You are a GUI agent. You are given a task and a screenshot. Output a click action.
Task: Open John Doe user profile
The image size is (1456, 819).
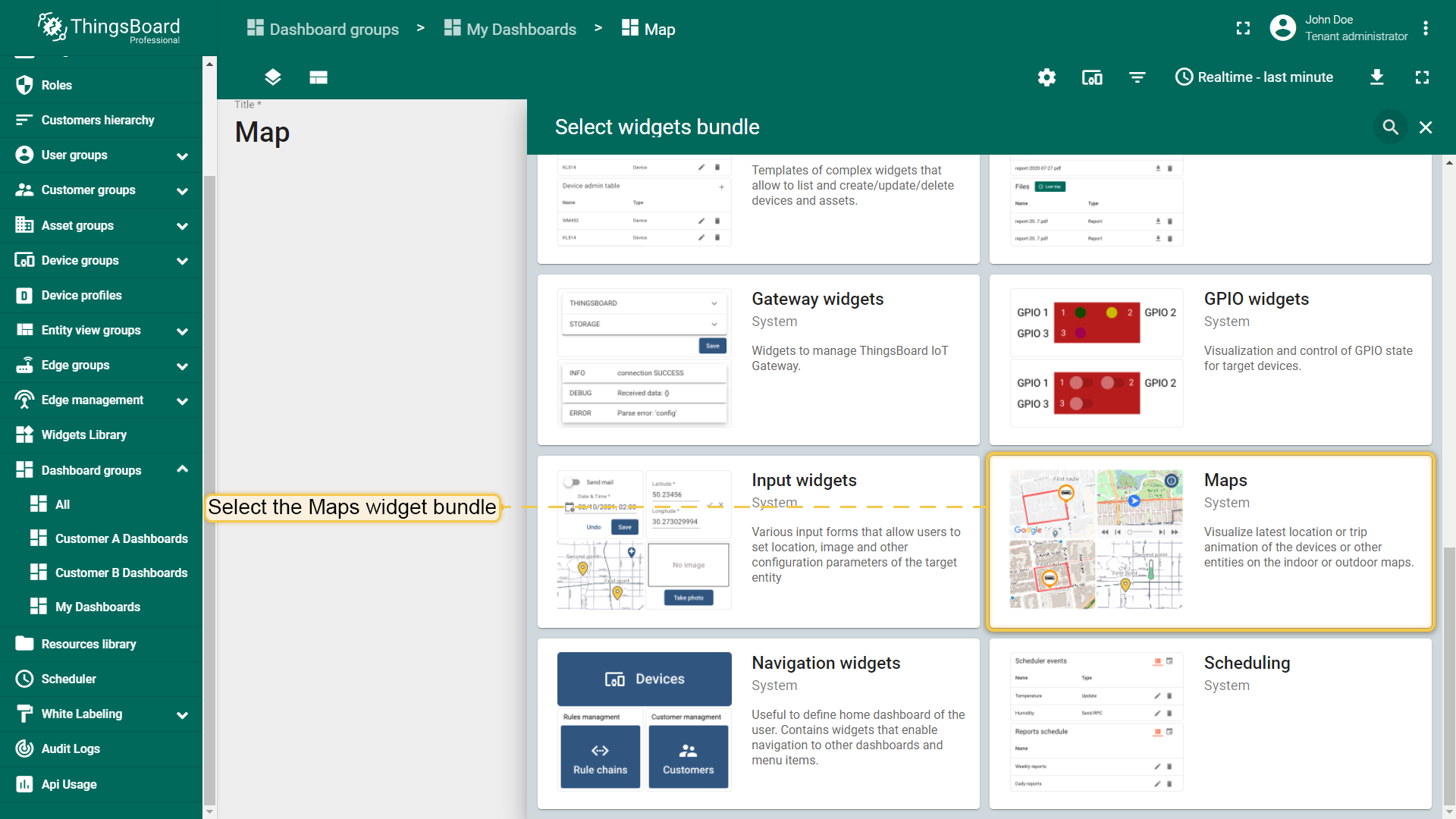point(1339,28)
